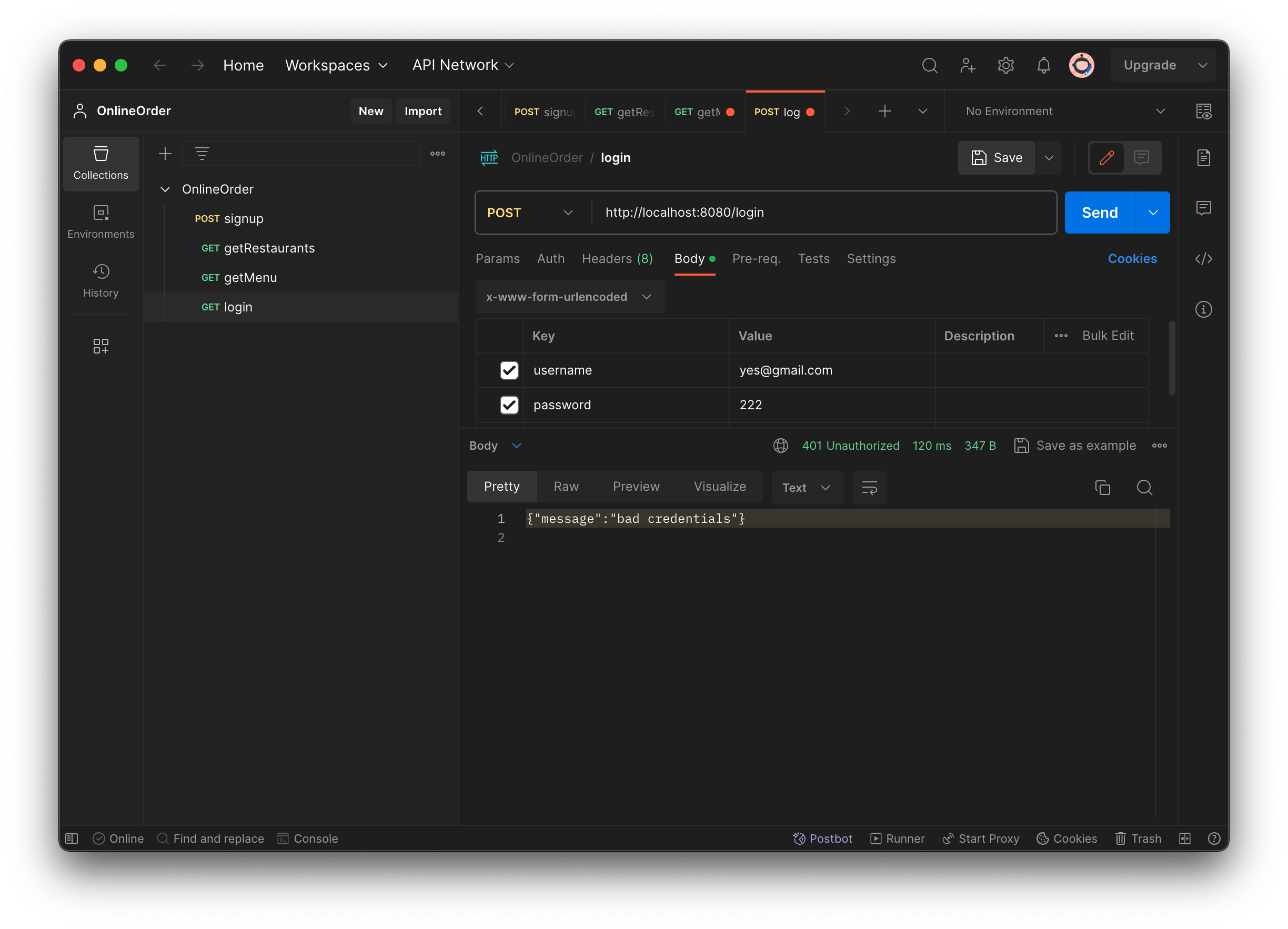This screenshot has width=1288, height=929.
Task: Expand the Save button options arrow
Action: click(1049, 157)
